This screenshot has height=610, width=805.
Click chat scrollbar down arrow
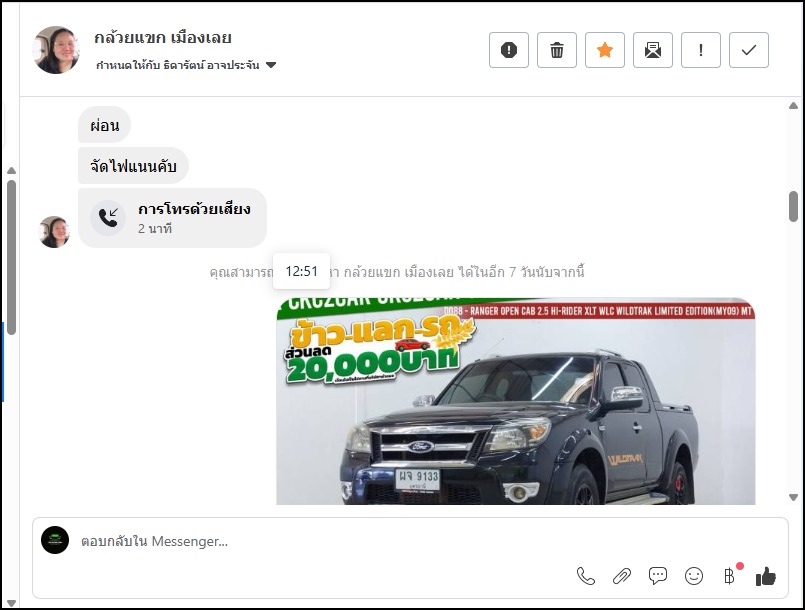tap(793, 497)
